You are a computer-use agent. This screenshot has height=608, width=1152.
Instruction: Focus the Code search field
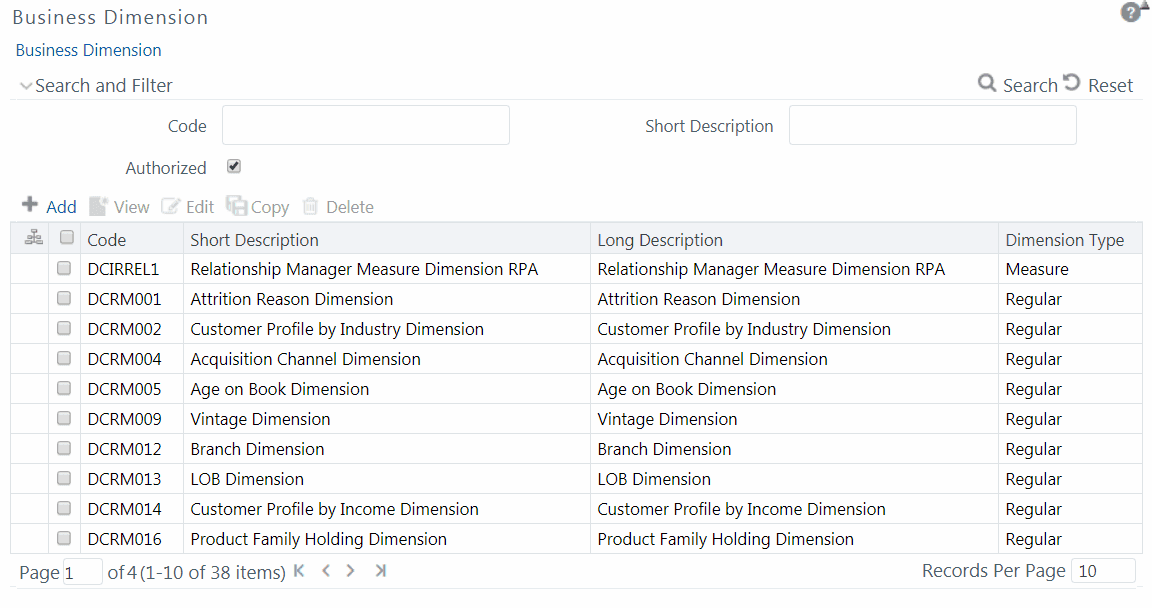[365, 126]
